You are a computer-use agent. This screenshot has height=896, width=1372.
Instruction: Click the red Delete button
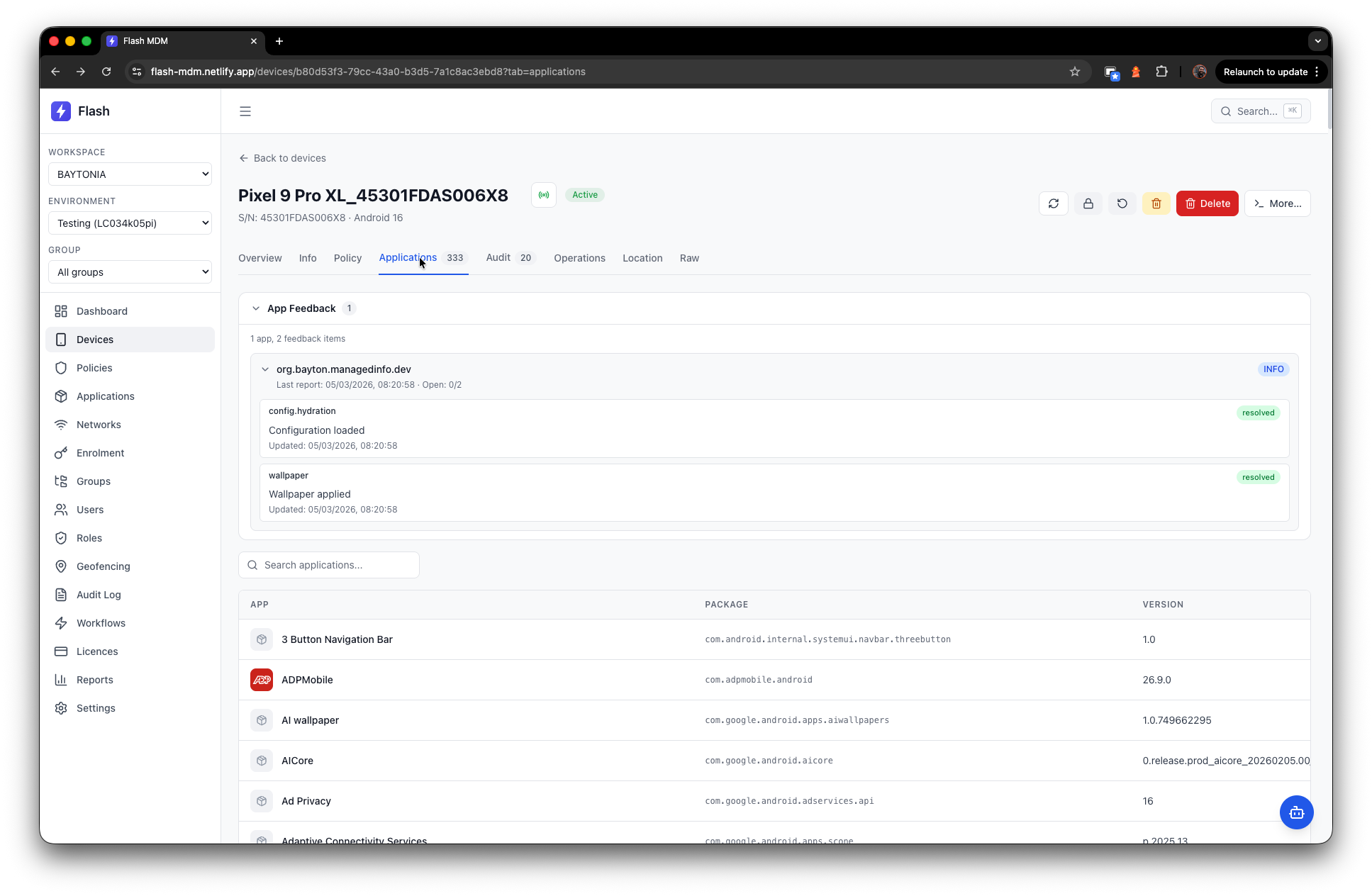click(x=1207, y=203)
